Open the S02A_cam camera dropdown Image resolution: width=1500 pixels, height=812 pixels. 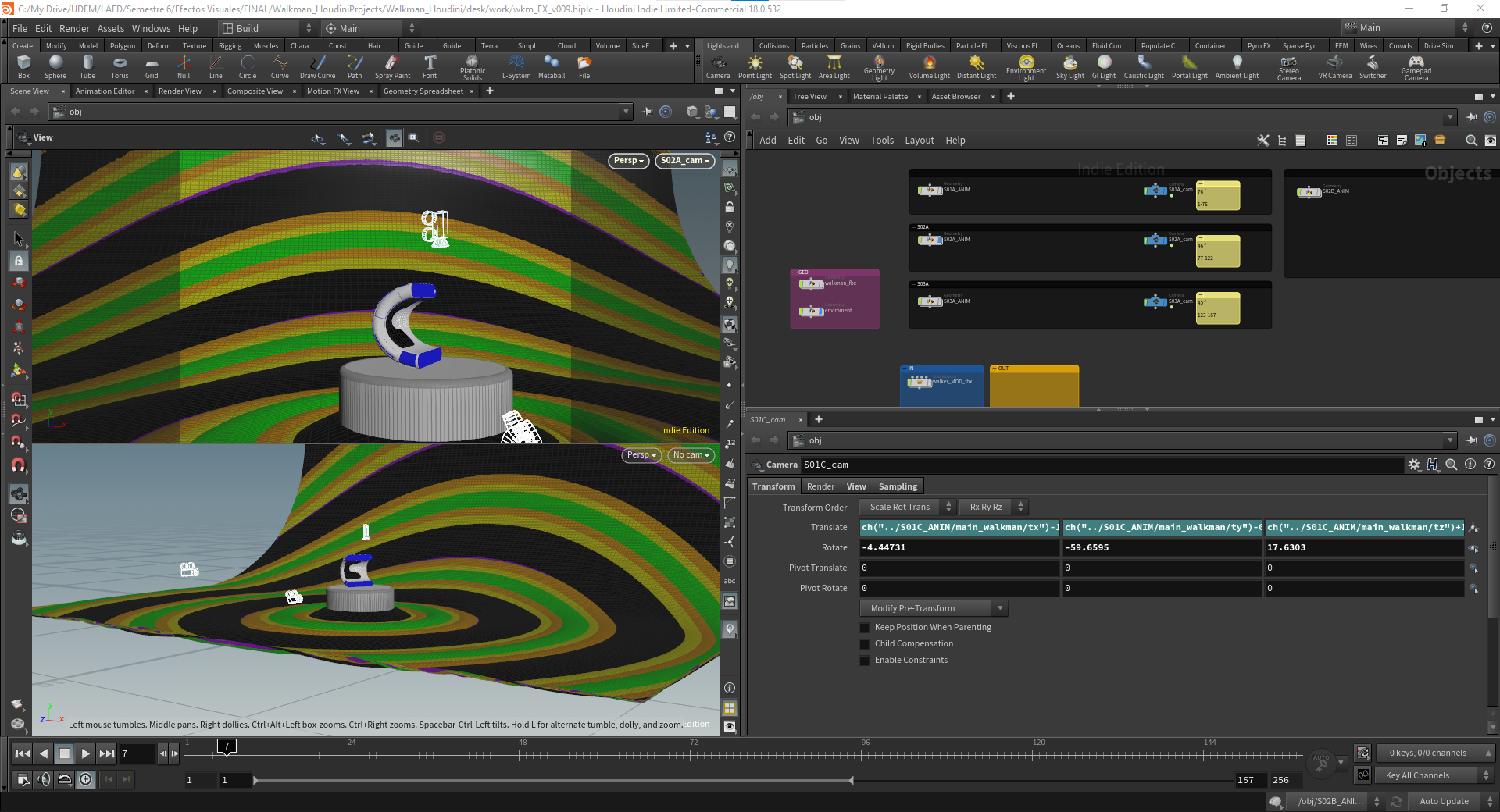coord(684,161)
